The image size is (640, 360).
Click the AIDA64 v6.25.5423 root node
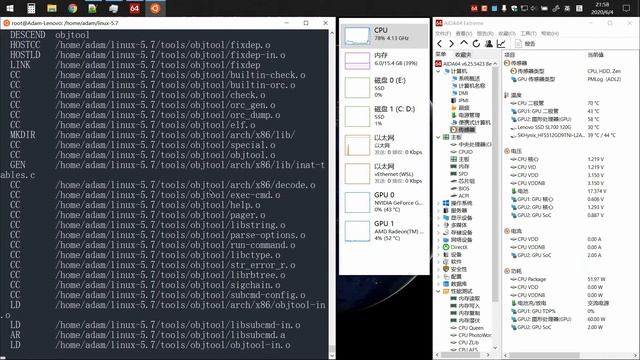463,64
